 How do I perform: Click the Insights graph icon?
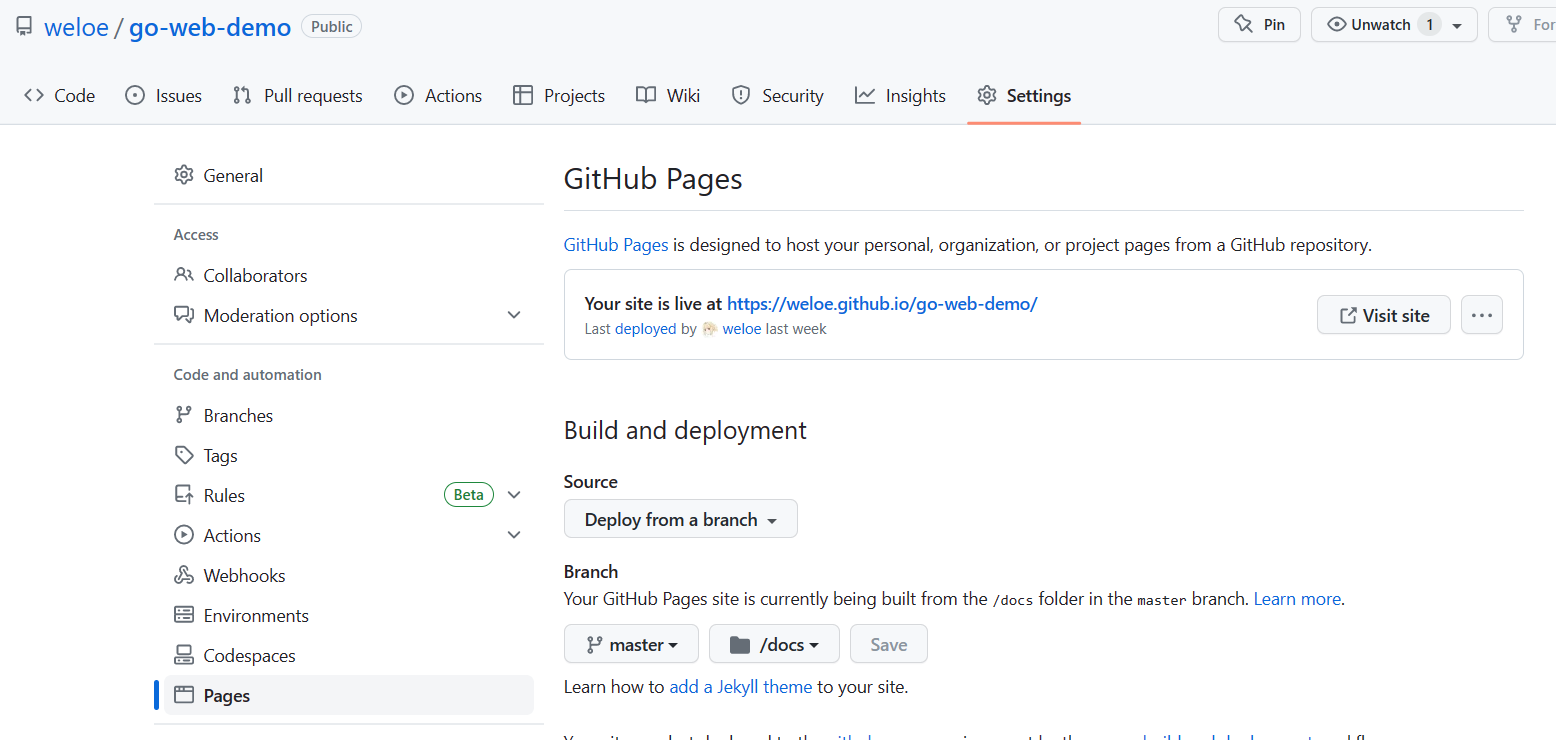pos(865,96)
